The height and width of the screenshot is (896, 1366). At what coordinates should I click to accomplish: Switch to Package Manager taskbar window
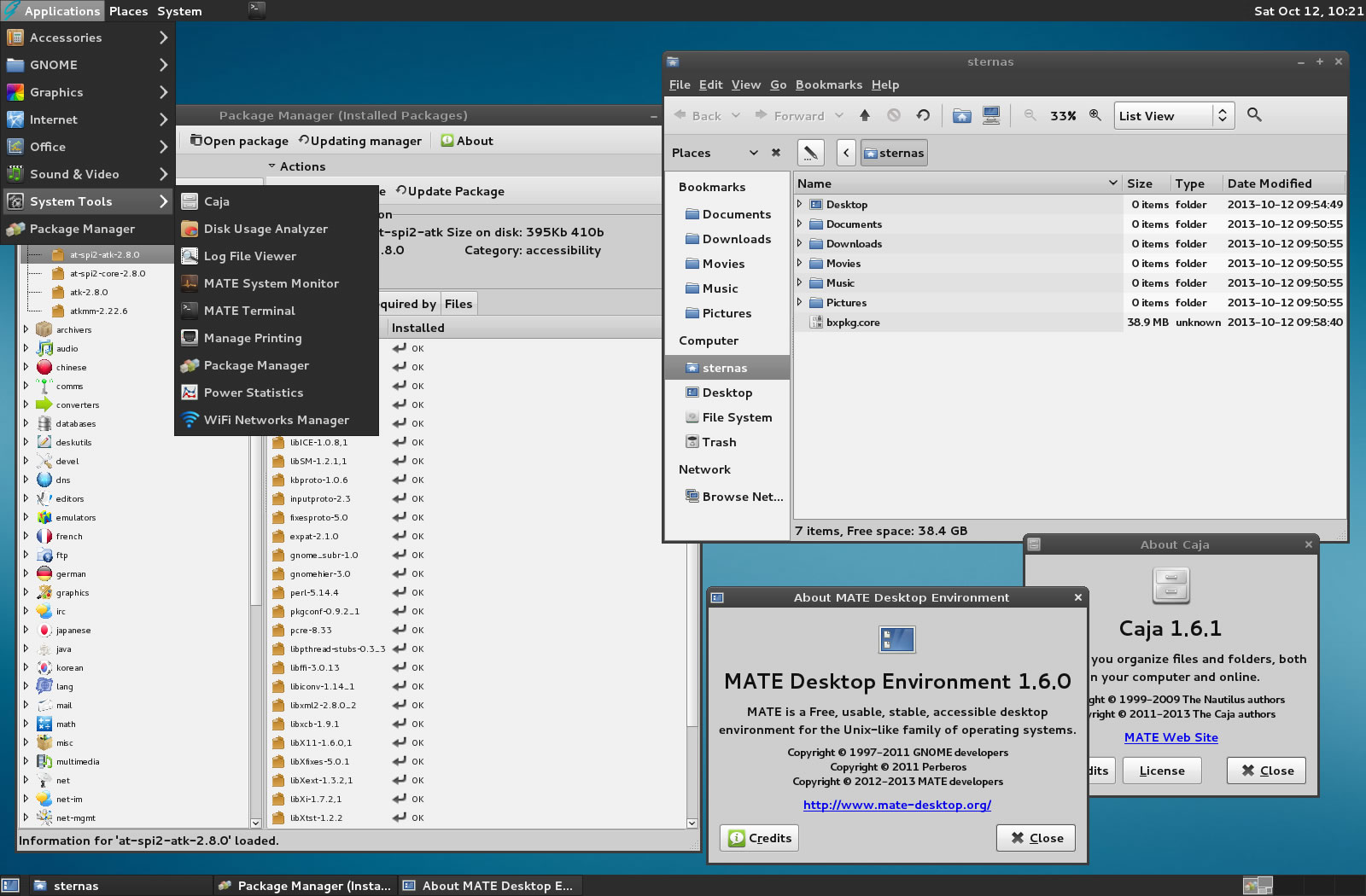click(x=305, y=886)
